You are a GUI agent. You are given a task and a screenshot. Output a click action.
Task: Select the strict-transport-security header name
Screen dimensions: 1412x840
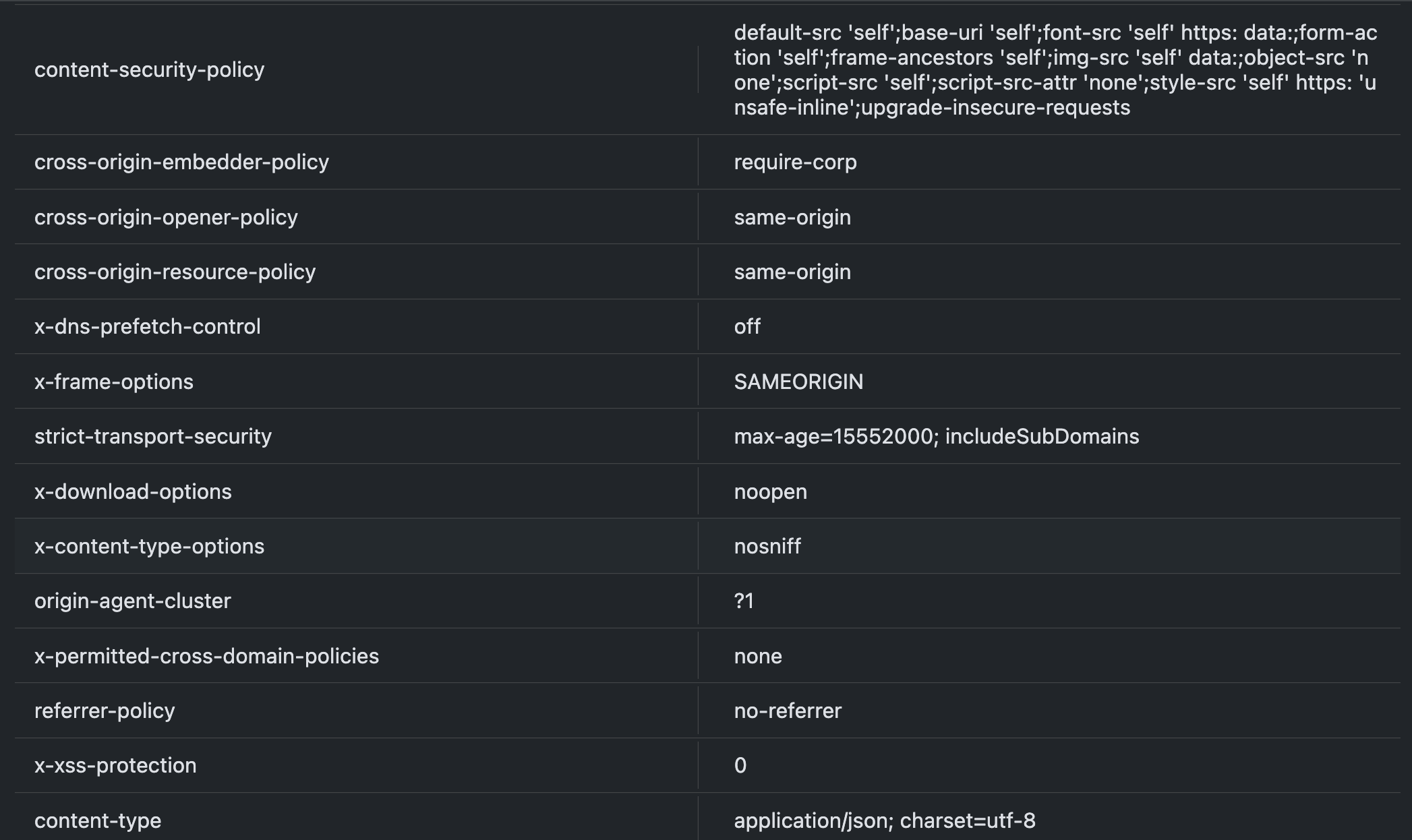pyautogui.click(x=153, y=436)
